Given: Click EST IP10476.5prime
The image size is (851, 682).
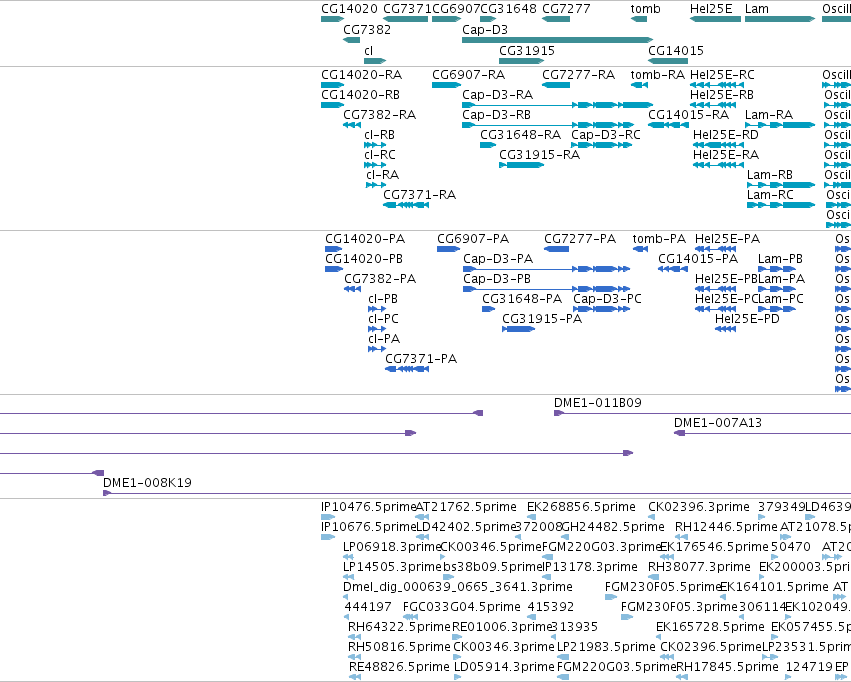Looking at the screenshot, I should click(x=369, y=507).
